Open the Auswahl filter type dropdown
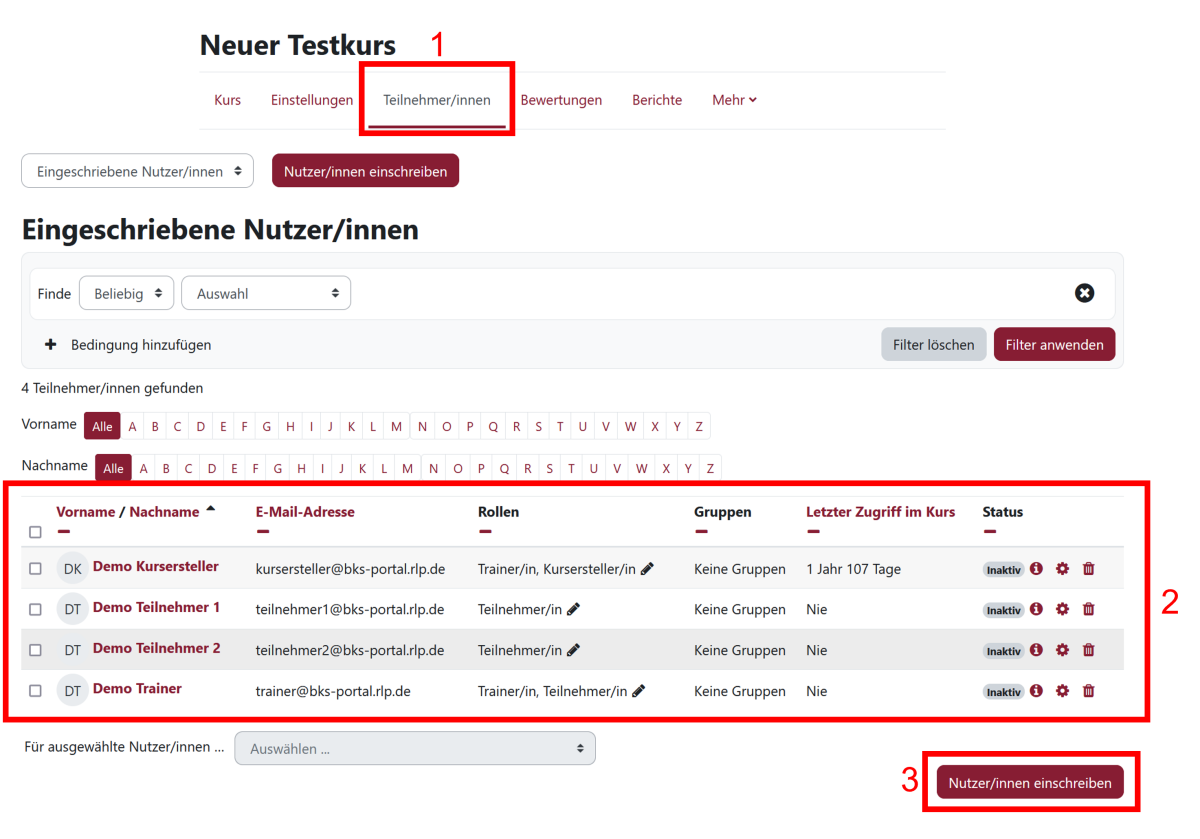 pyautogui.click(x=266, y=294)
